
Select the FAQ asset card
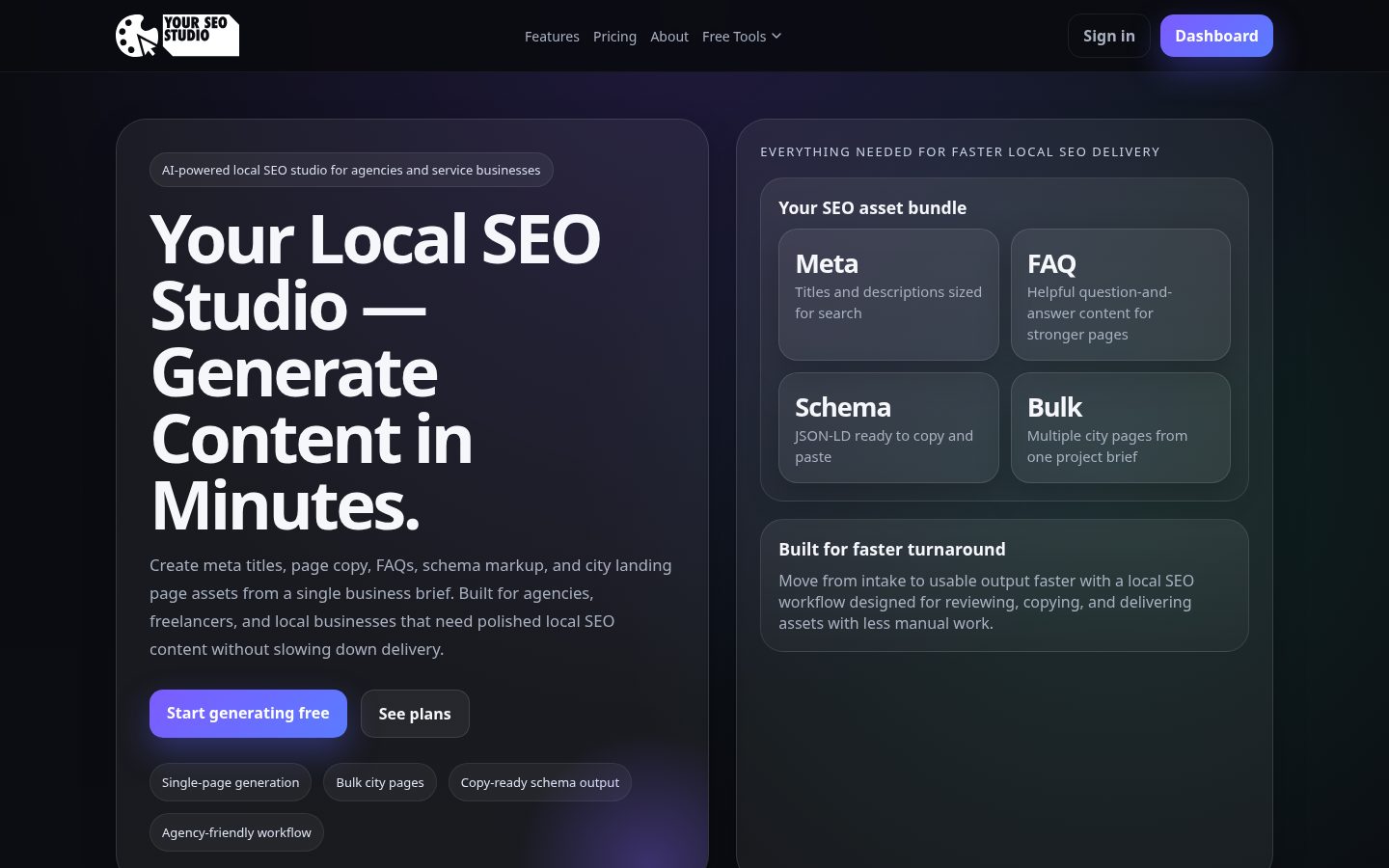1121,294
